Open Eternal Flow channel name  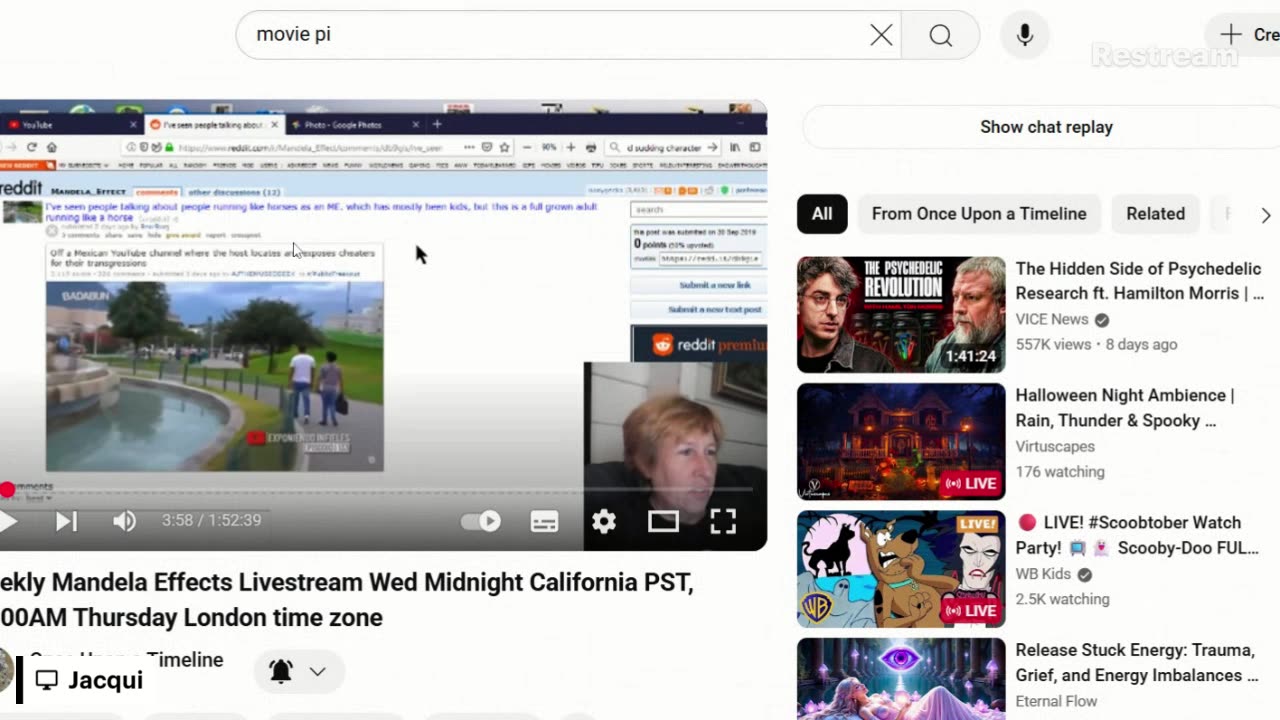pos(1056,701)
